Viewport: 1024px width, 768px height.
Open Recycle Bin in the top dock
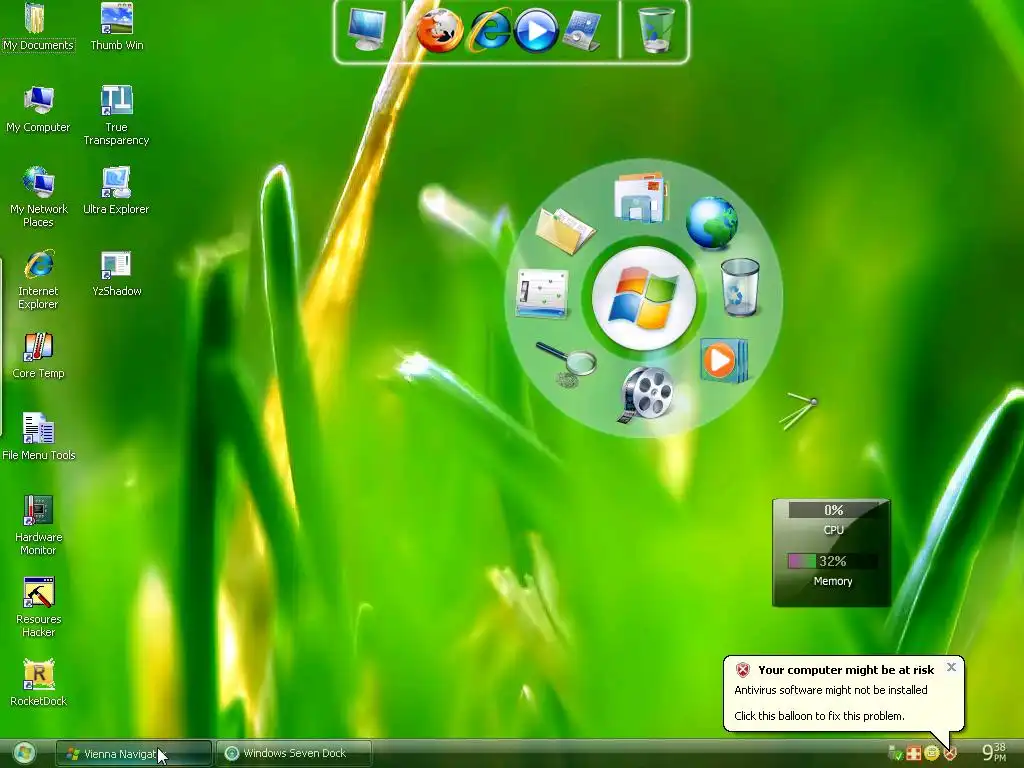[x=655, y=30]
